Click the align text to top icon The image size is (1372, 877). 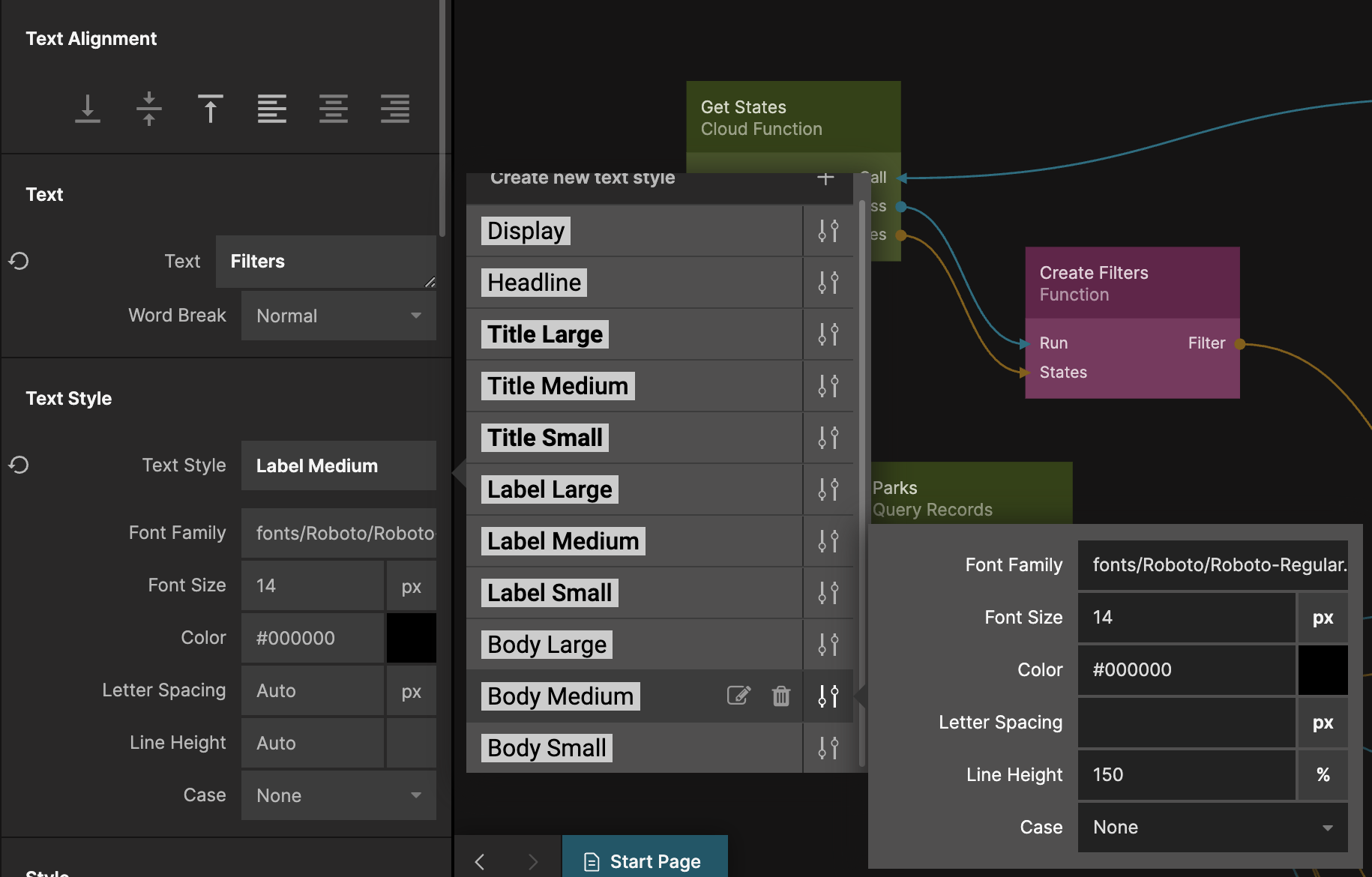(x=211, y=109)
